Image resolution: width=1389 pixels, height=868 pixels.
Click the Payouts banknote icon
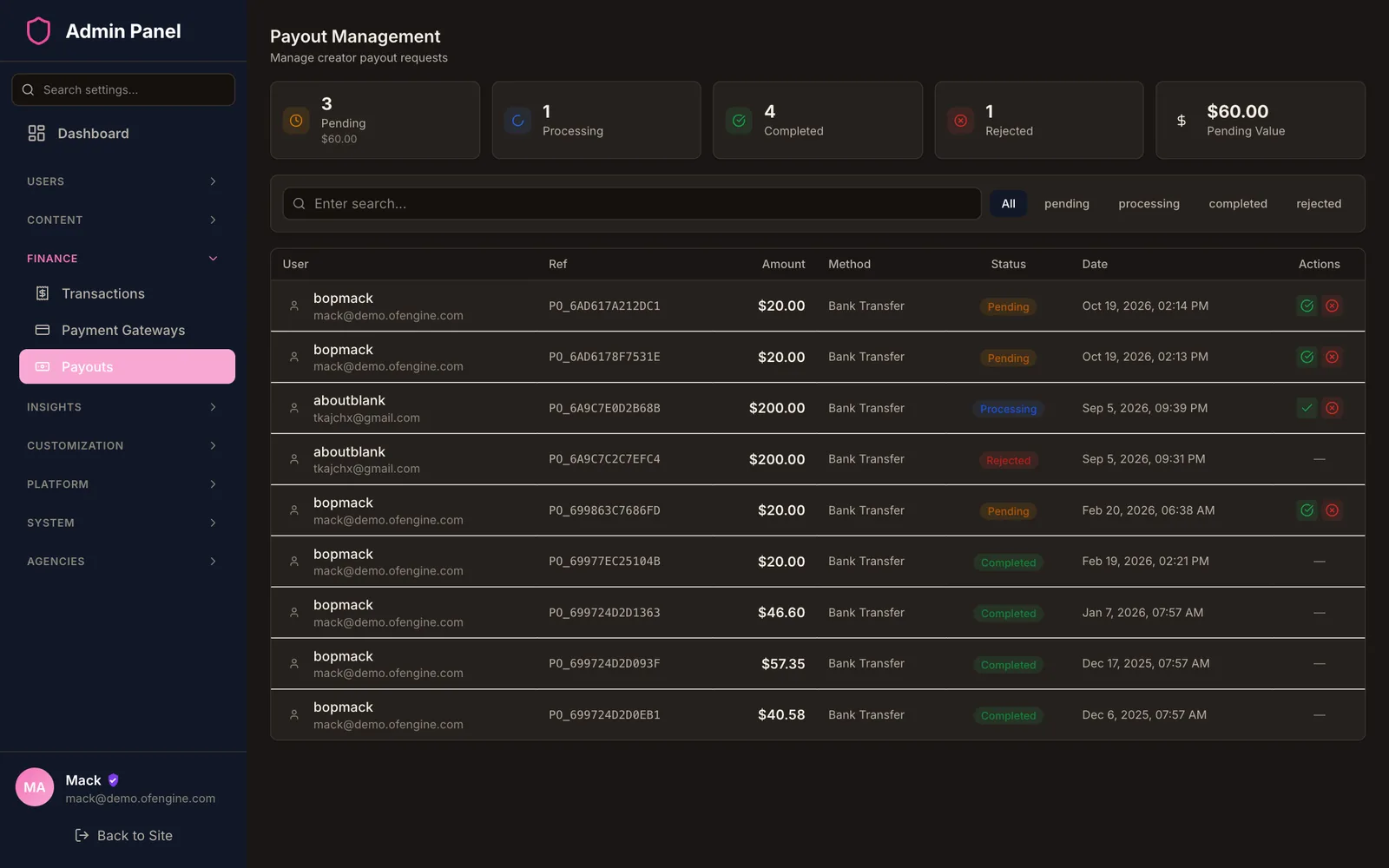[42, 366]
